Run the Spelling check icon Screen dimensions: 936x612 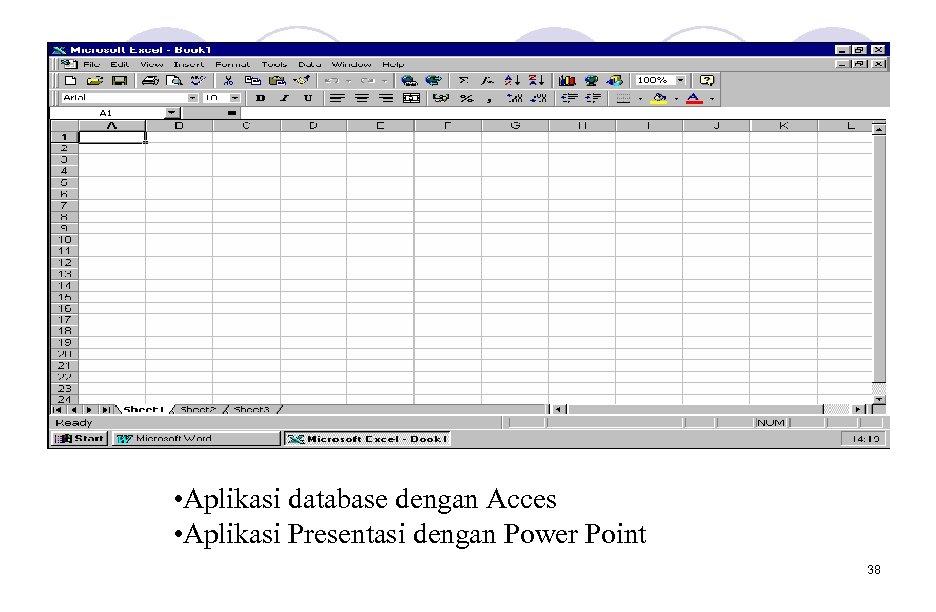tap(198, 81)
